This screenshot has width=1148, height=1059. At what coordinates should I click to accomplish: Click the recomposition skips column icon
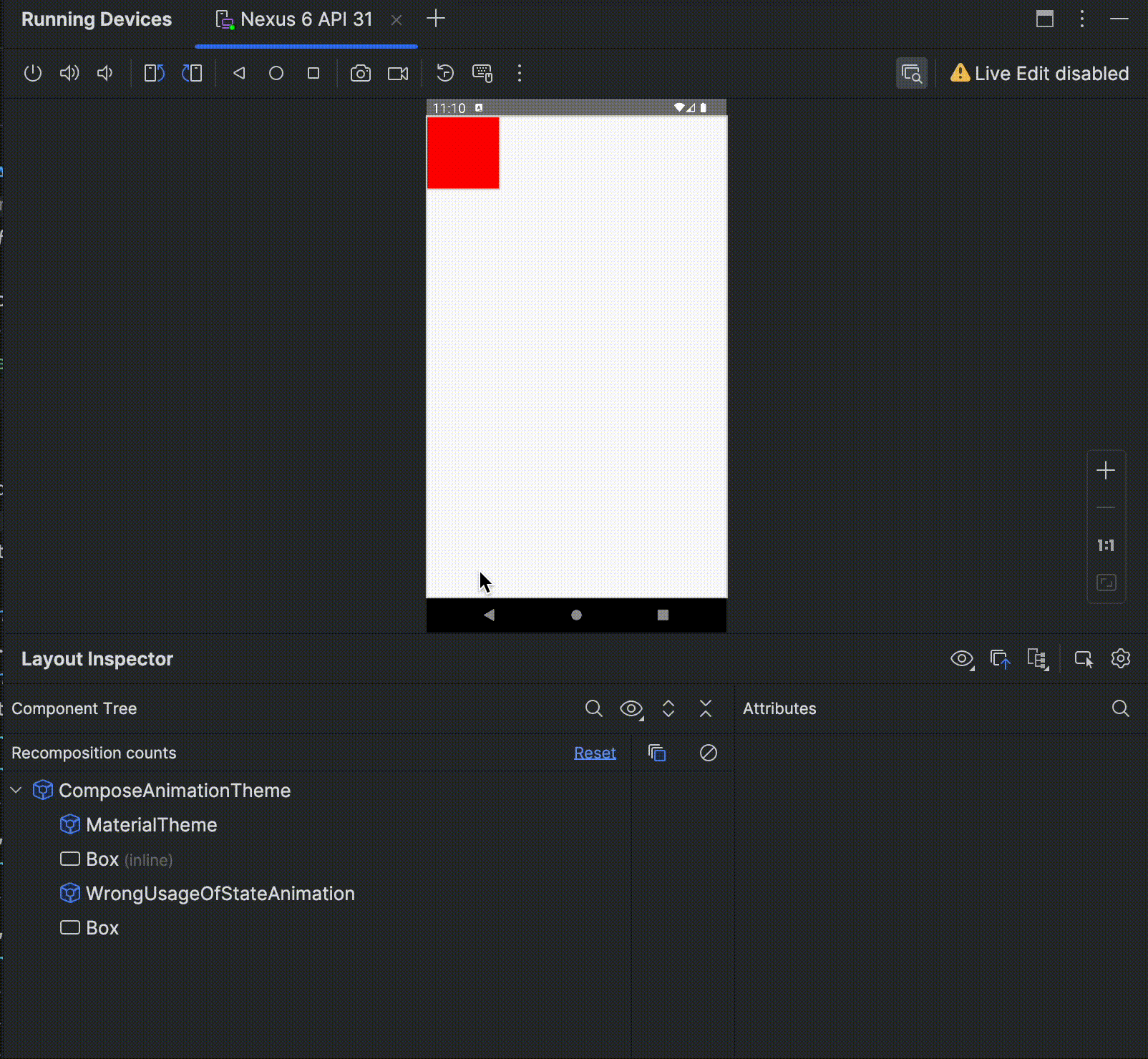coord(709,753)
